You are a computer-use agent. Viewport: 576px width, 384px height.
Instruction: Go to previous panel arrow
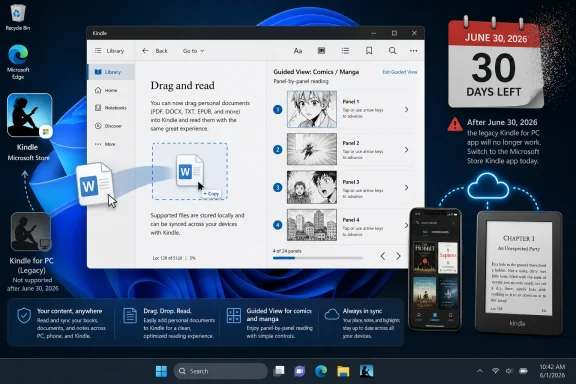click(383, 256)
